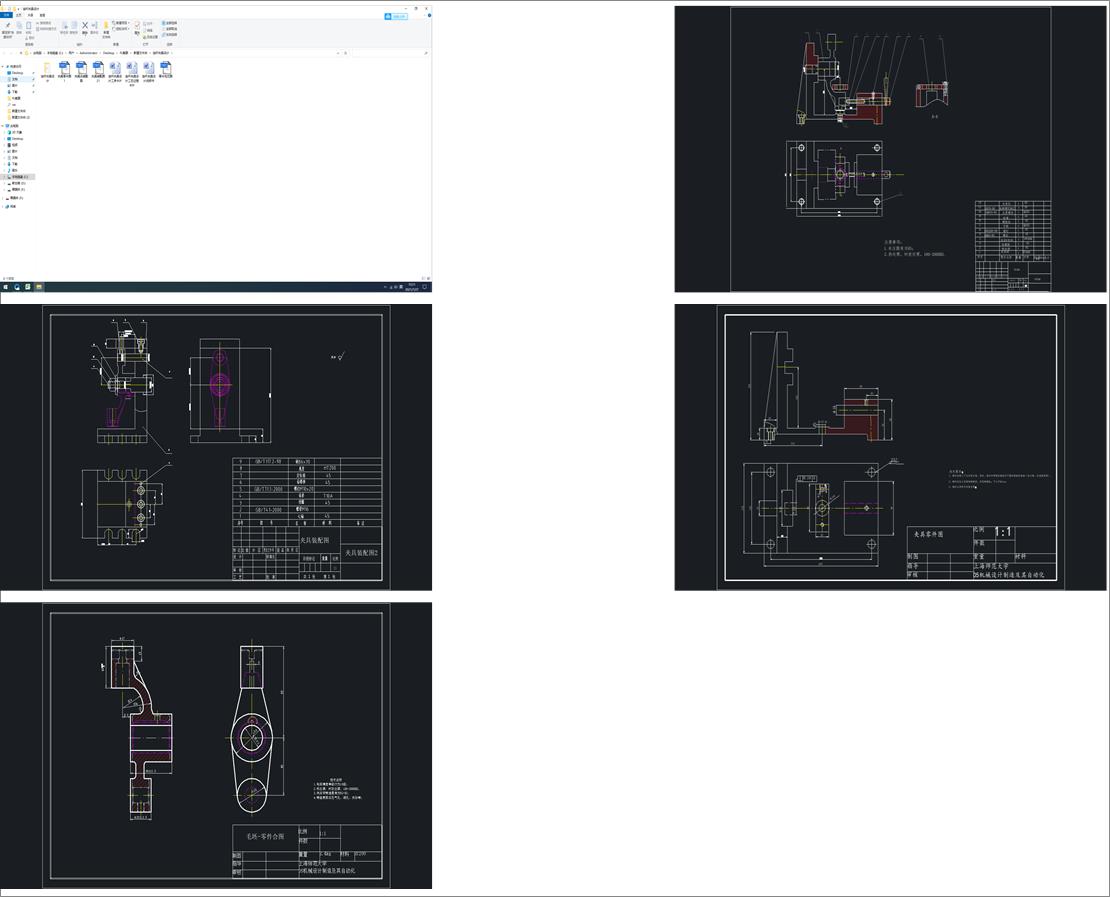Click the Properties checkmark icon in the ribbon
The height and width of the screenshot is (897, 1110).
[137, 25]
